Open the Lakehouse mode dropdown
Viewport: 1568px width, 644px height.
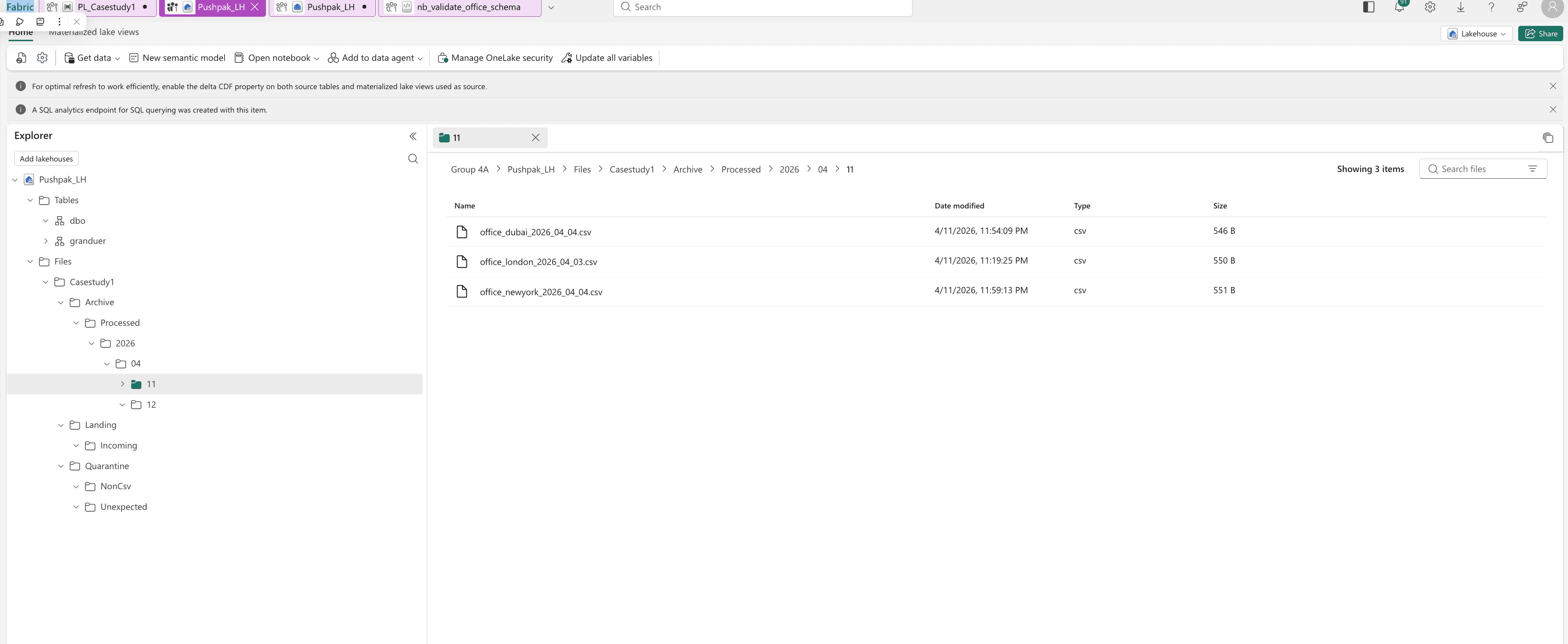coord(1476,34)
